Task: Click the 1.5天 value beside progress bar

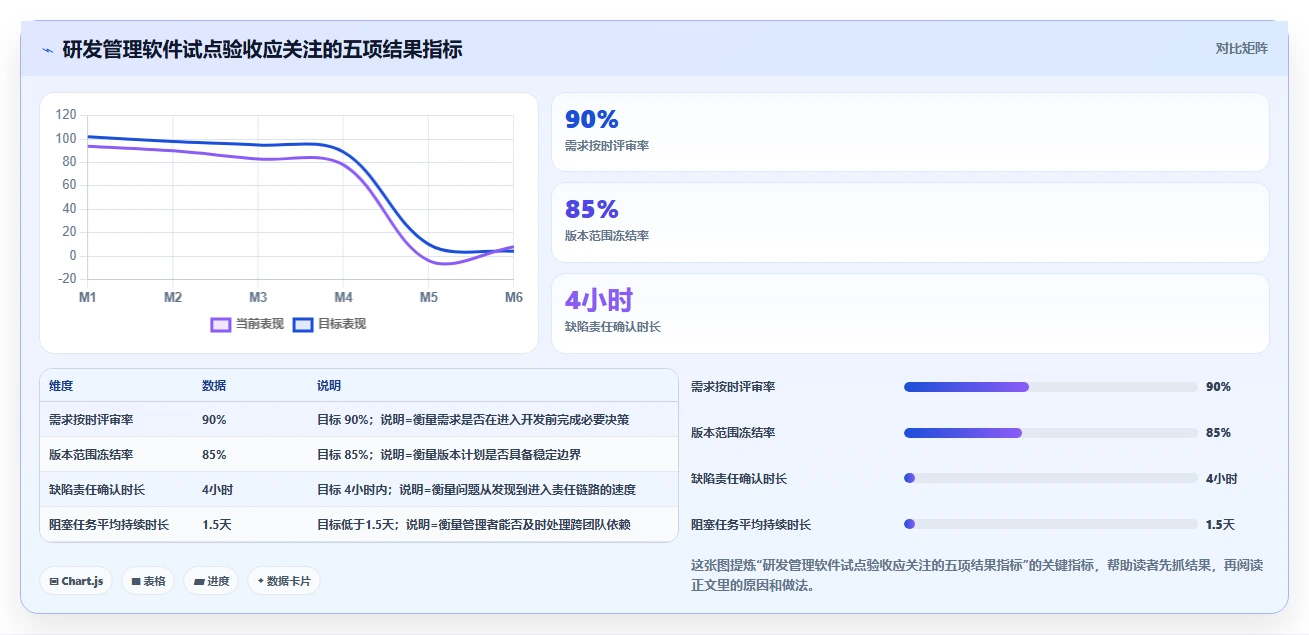Action: 1220,524
